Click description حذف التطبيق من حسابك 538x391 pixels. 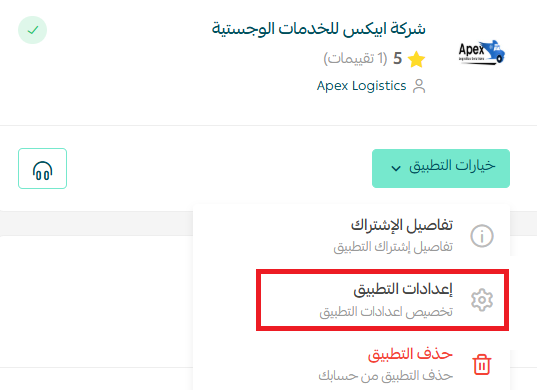pyautogui.click(x=385, y=376)
